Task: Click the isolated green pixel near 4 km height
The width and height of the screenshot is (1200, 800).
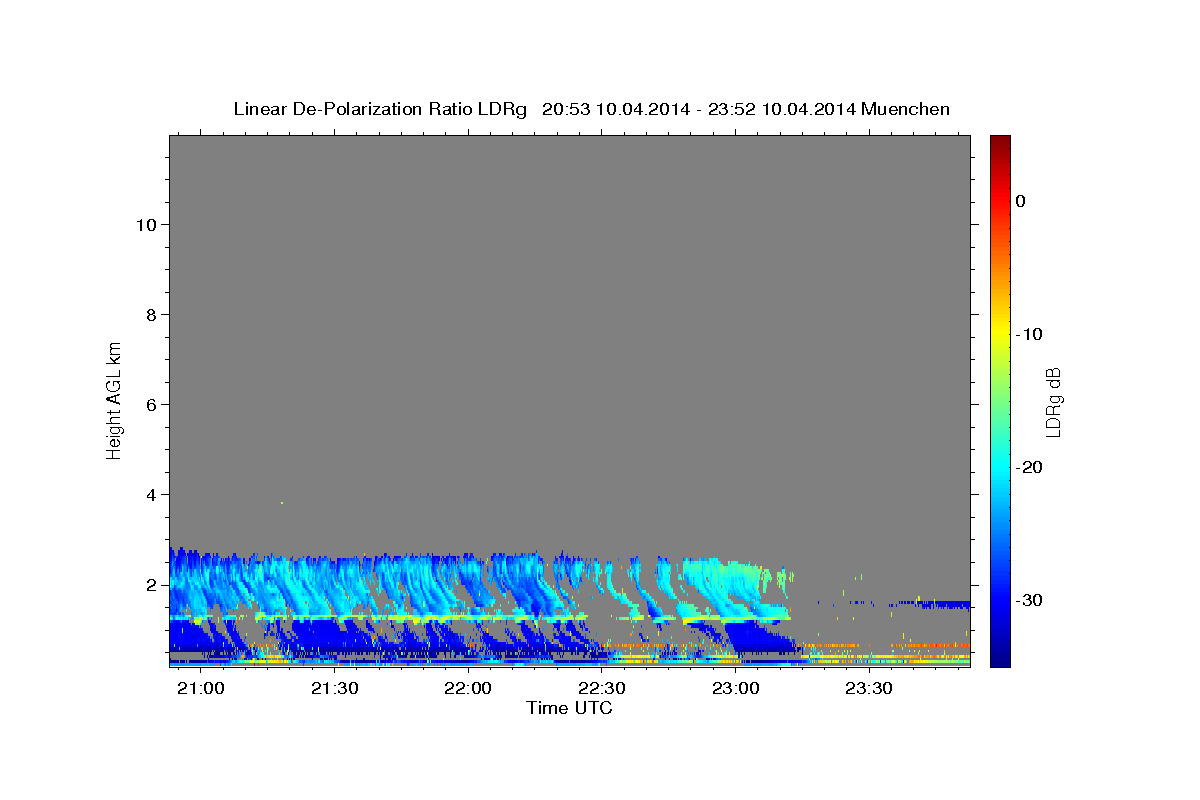Action: [x=282, y=503]
